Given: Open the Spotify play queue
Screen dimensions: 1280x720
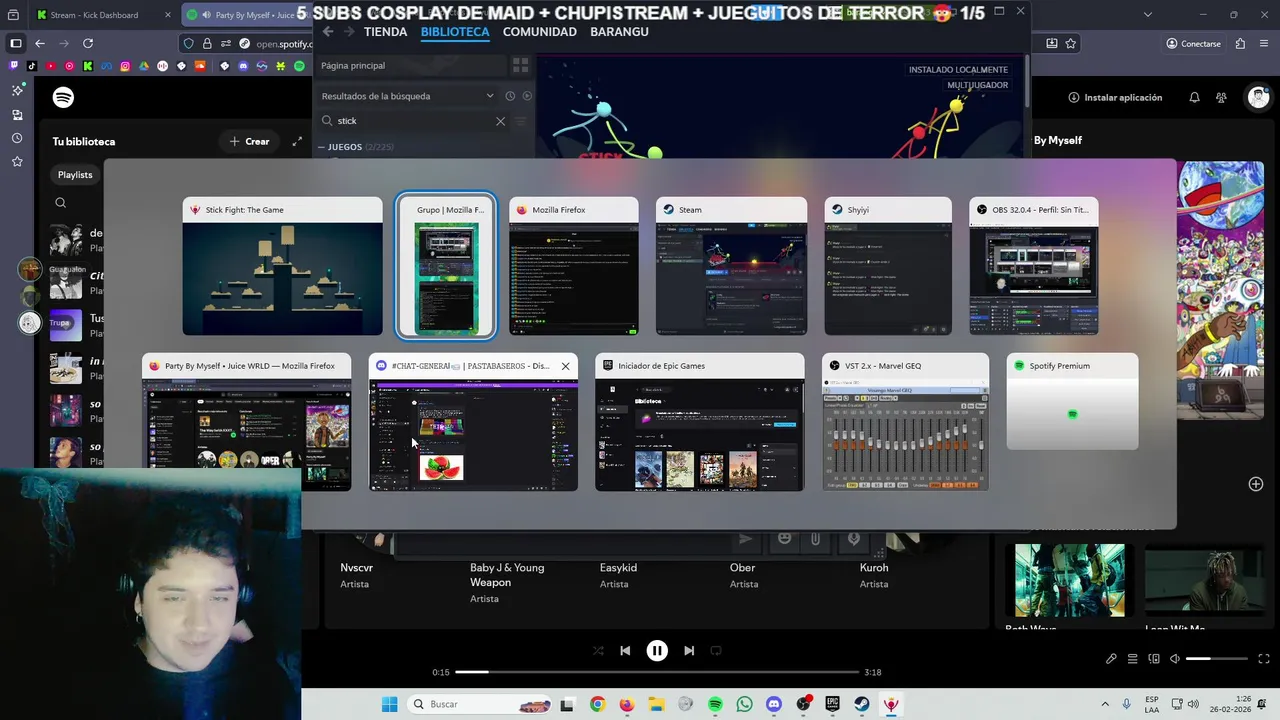Looking at the screenshot, I should [x=1132, y=659].
